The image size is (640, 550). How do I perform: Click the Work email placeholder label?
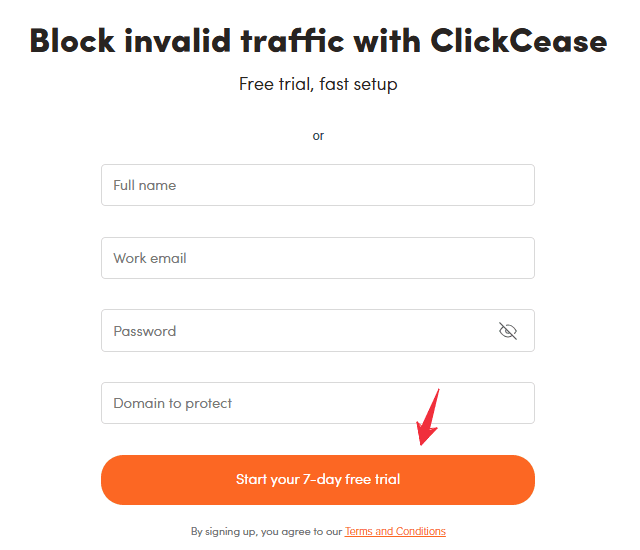(x=150, y=258)
